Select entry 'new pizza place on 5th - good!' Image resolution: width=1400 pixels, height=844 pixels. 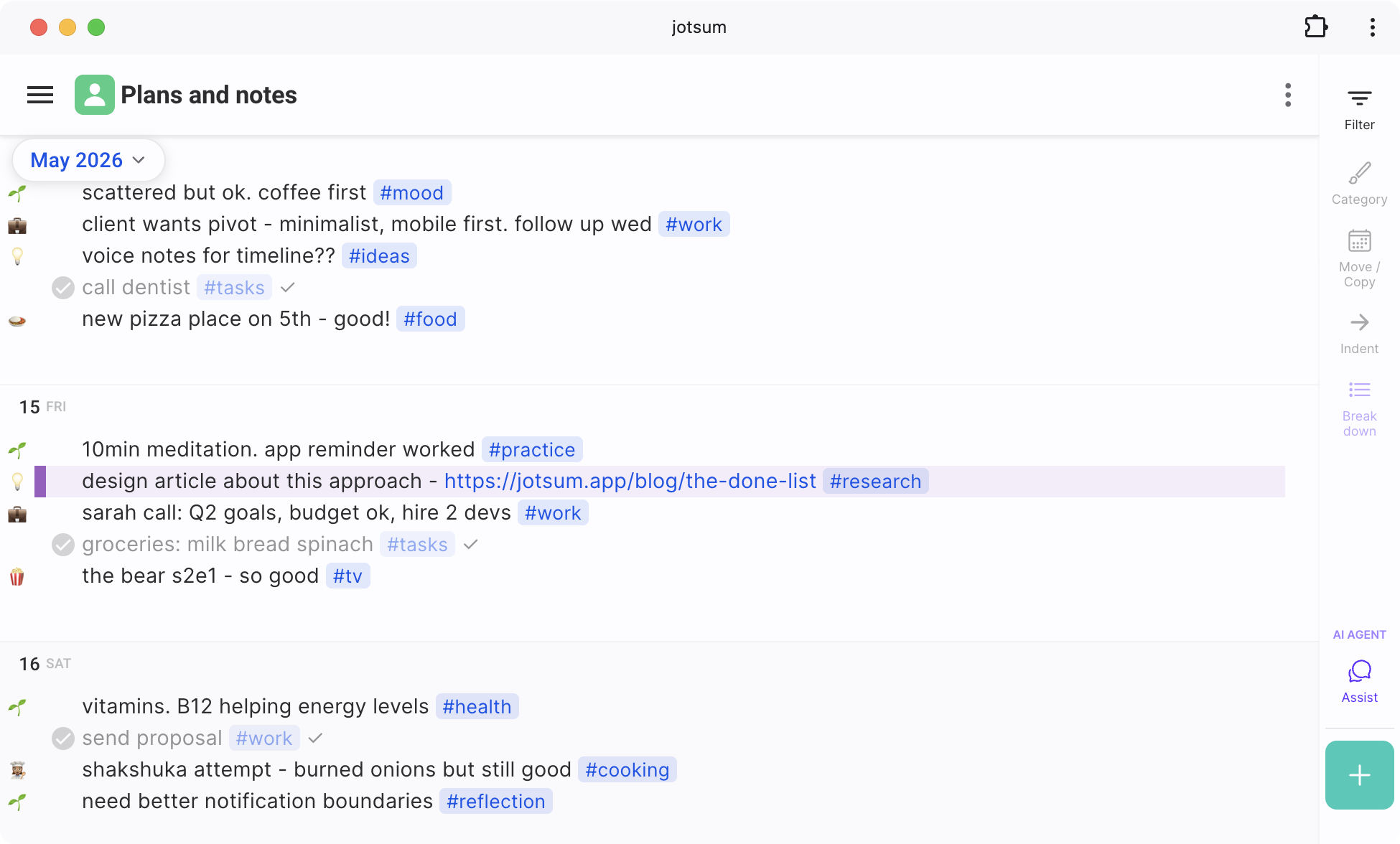(235, 319)
